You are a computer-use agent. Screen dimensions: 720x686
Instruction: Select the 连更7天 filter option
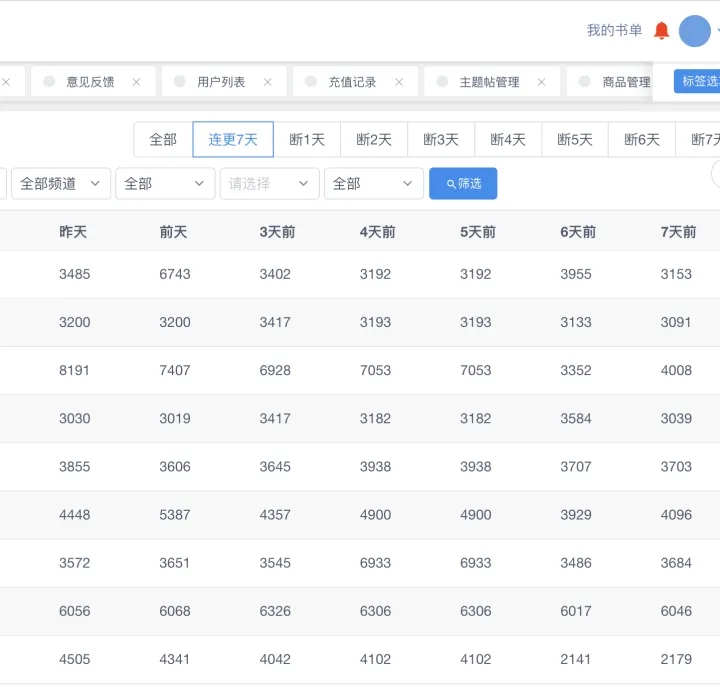233,140
